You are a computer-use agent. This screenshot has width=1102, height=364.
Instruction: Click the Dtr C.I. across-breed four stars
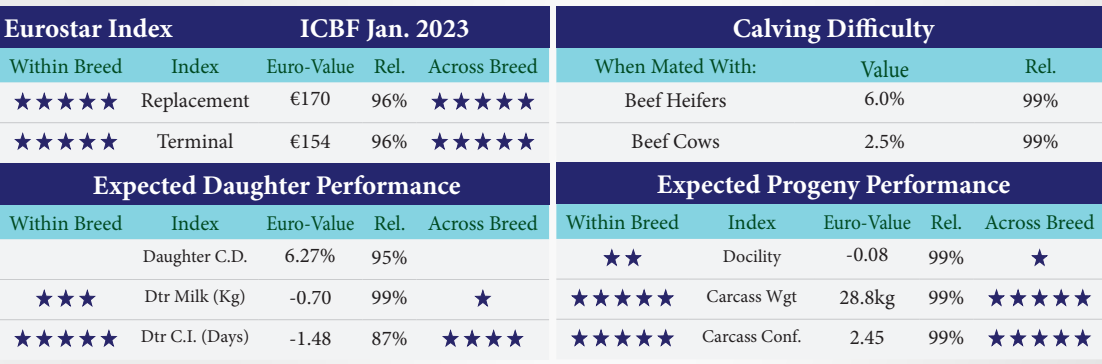coord(482,339)
